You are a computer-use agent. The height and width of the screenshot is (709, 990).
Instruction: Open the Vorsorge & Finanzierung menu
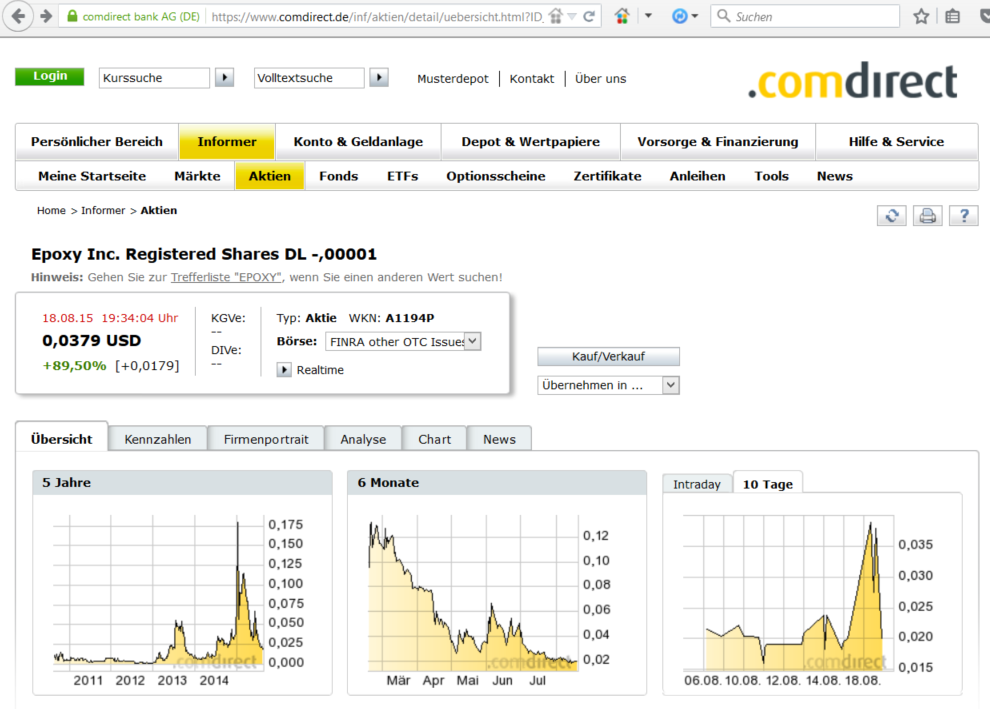[x=718, y=141]
